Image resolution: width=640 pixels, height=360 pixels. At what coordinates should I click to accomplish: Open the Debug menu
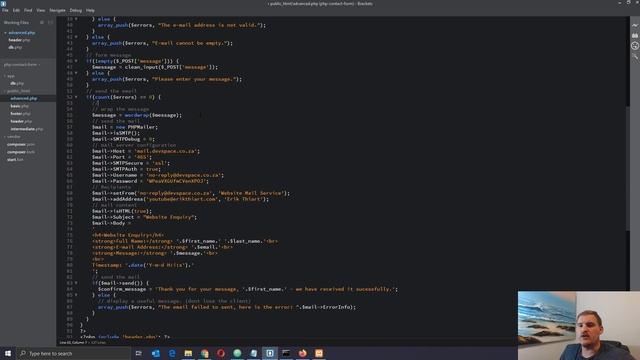76,10
